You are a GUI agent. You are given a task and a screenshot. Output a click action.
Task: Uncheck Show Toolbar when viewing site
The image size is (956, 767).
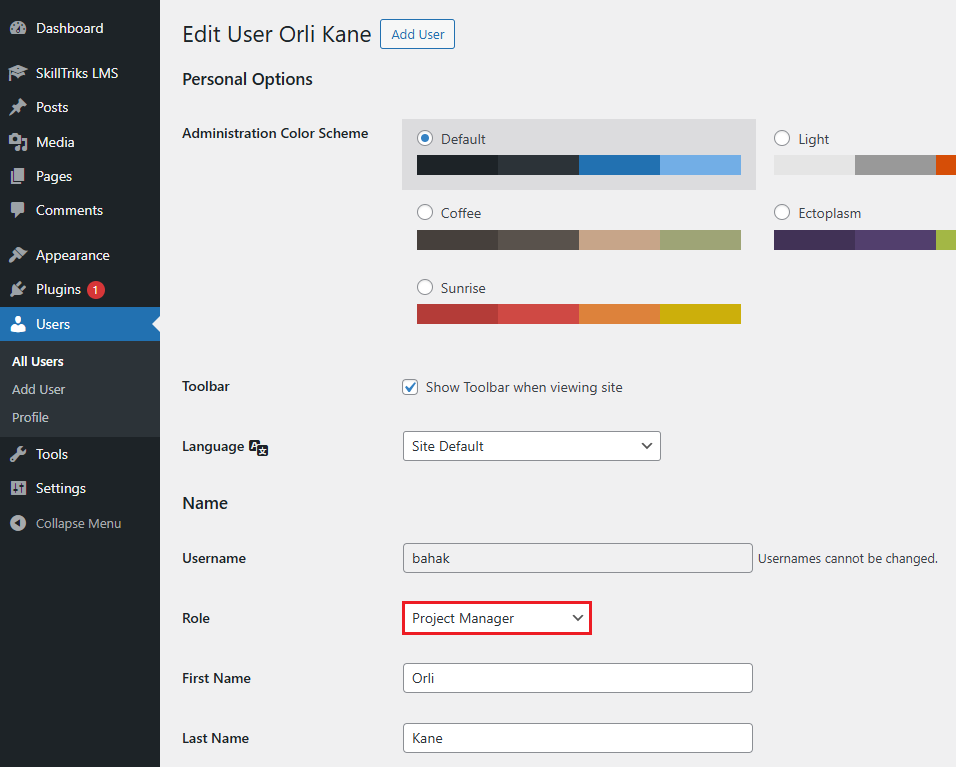coord(410,387)
